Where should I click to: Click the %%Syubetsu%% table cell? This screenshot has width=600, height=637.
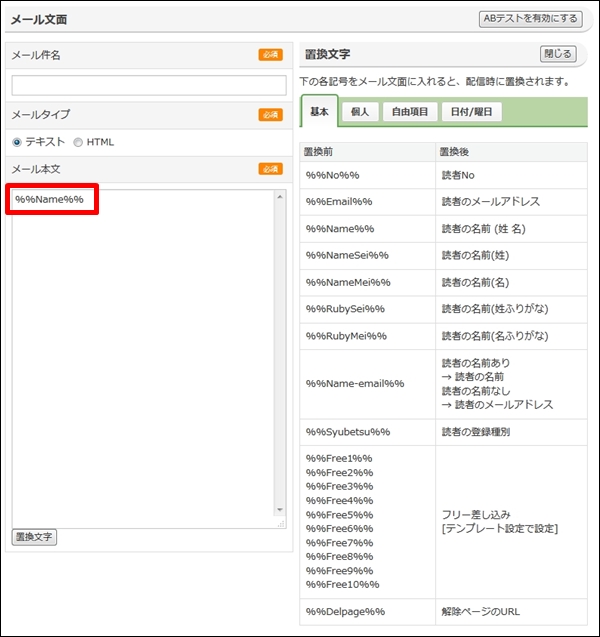[x=368, y=432]
